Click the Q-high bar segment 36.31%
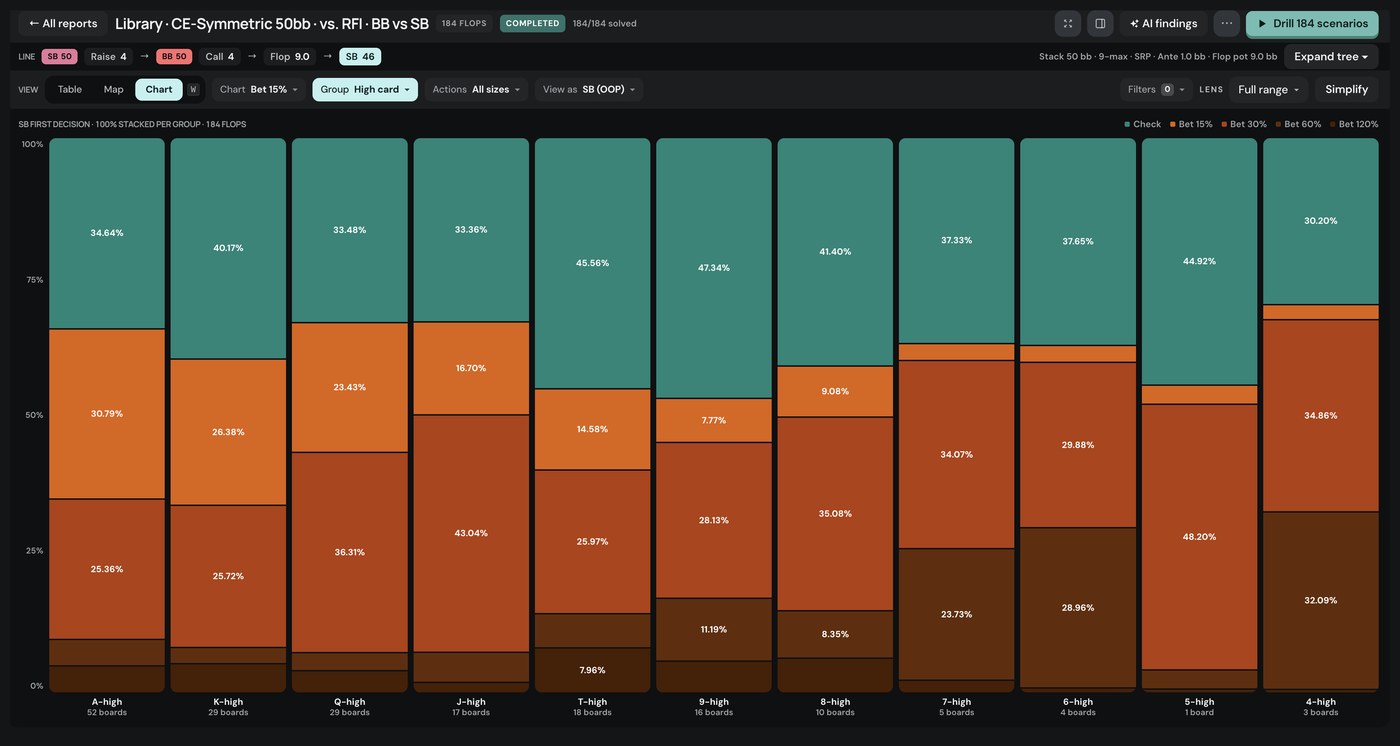Screen dimensions: 1400x746 350,552
